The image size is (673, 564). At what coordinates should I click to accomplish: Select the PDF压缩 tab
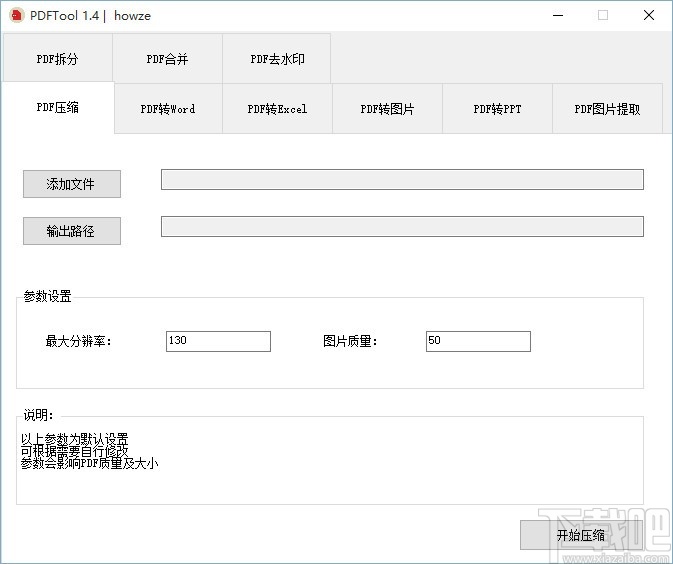point(58,108)
